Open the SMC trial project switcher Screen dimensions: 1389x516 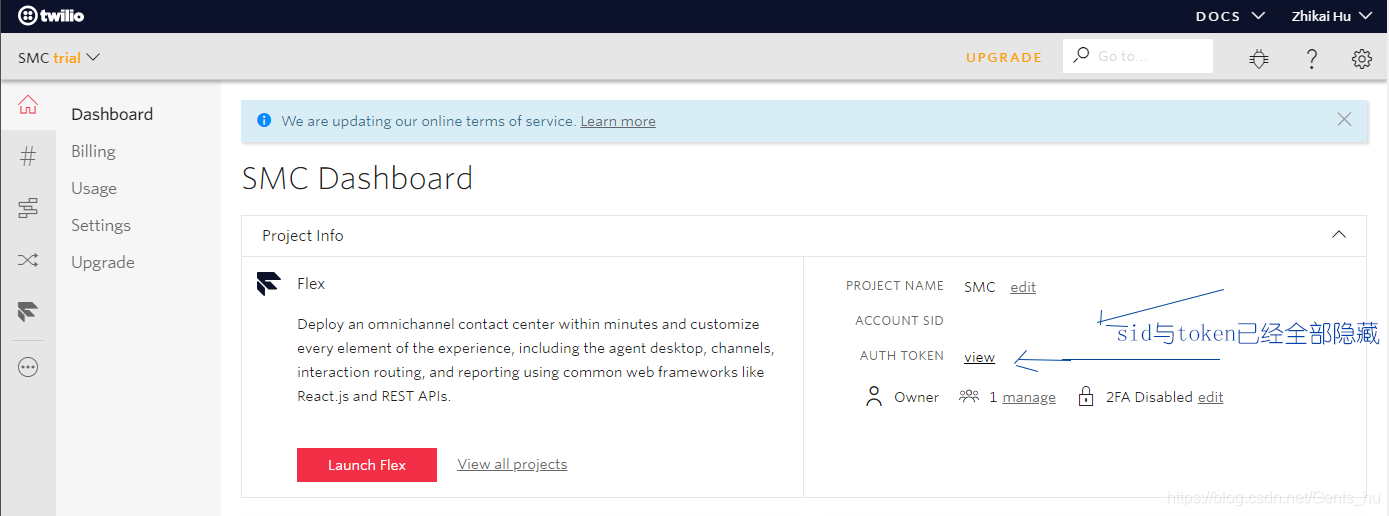(59, 57)
